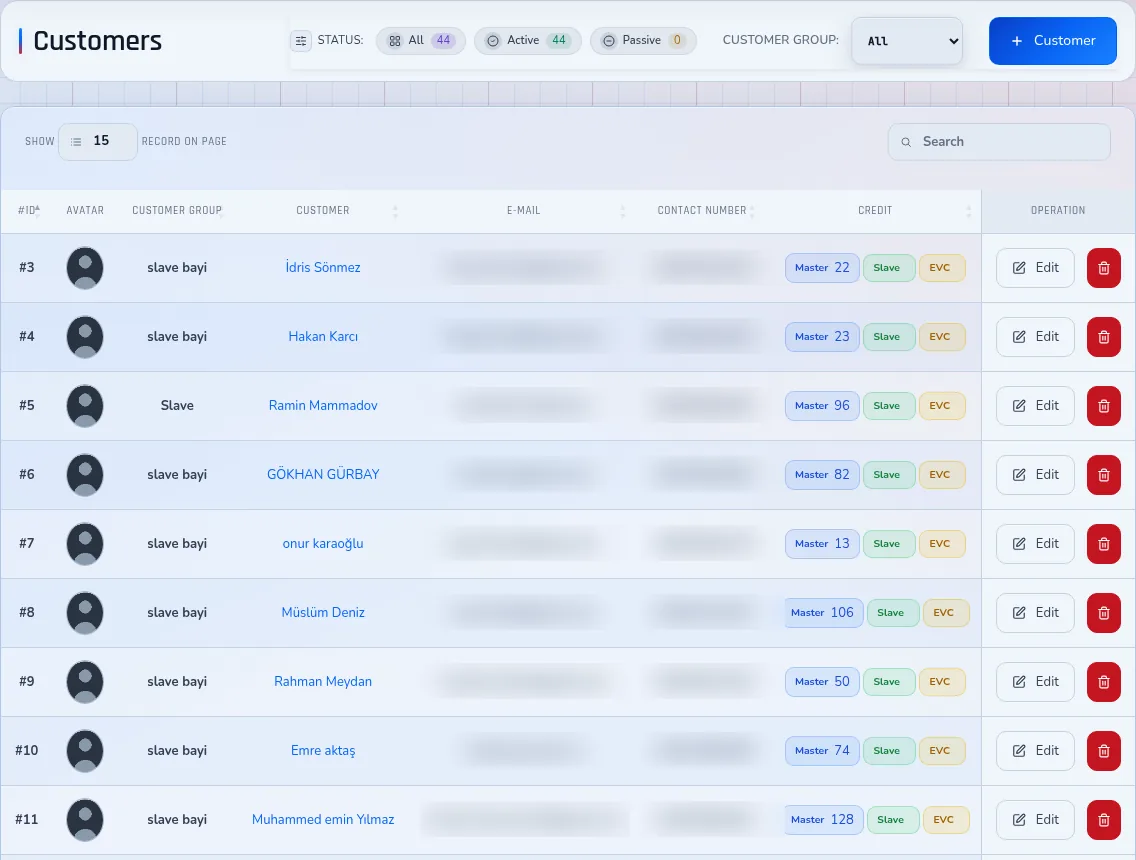Delete customer GÖKHAN GÜRBAY with trash icon
This screenshot has width=1136, height=860.
point(1103,475)
